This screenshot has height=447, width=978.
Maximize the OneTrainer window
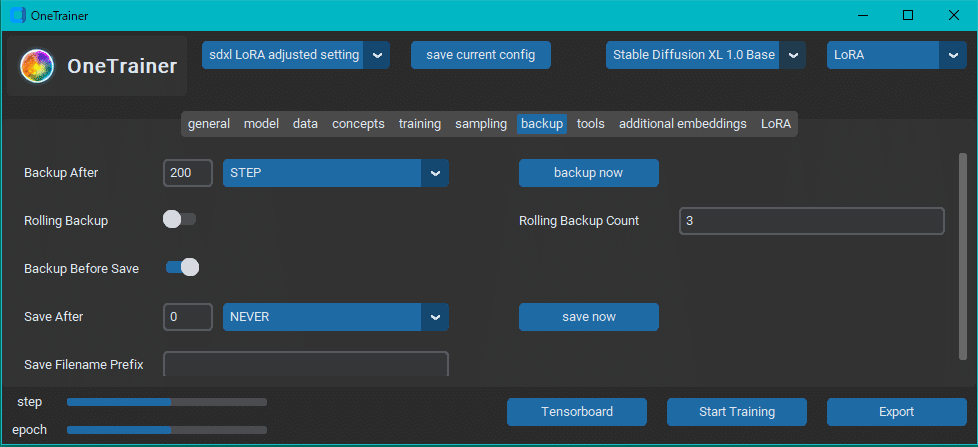908,16
